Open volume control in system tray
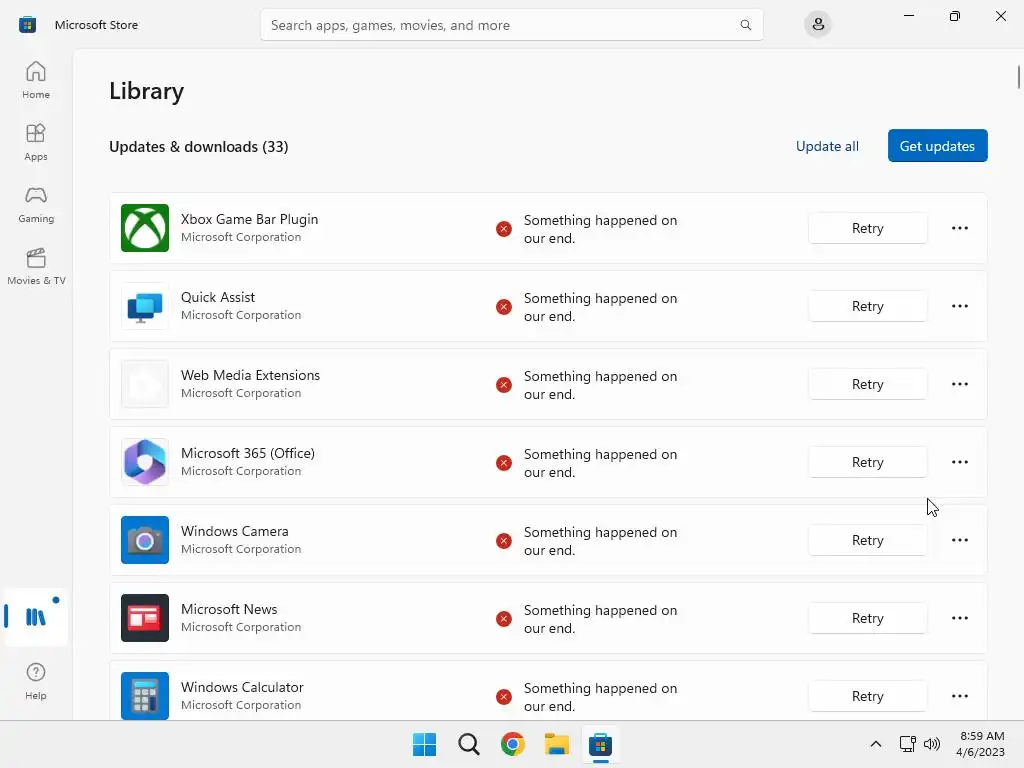 tap(932, 744)
